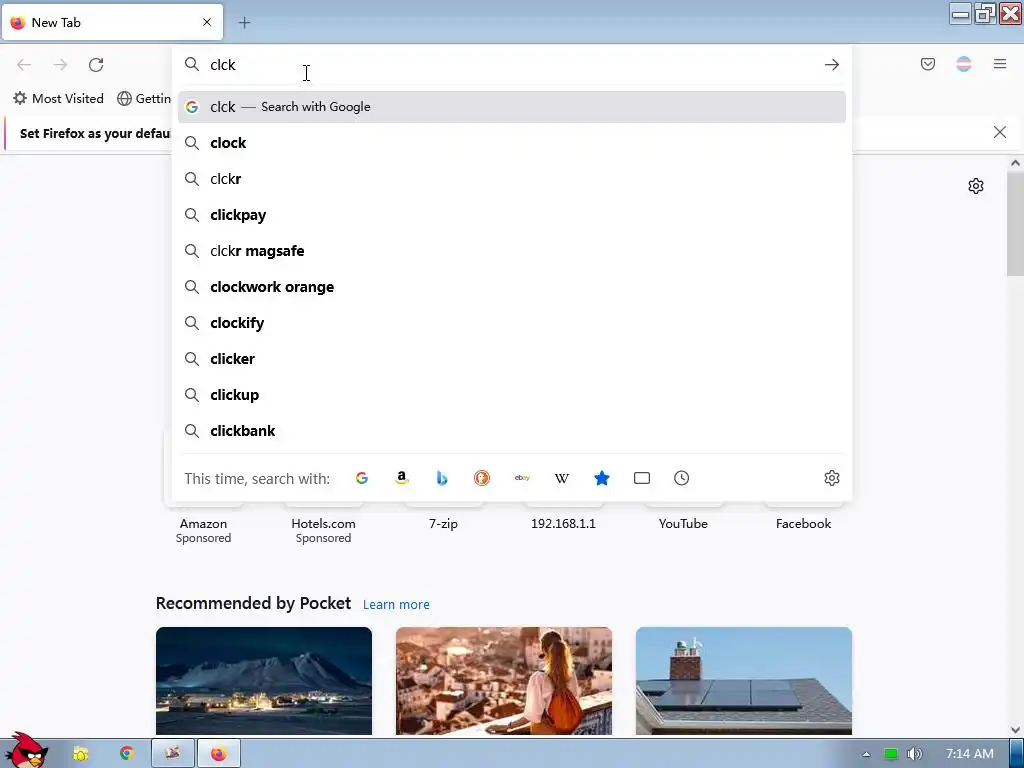Search with Bing icon
The height and width of the screenshot is (768, 1024).
pos(442,478)
